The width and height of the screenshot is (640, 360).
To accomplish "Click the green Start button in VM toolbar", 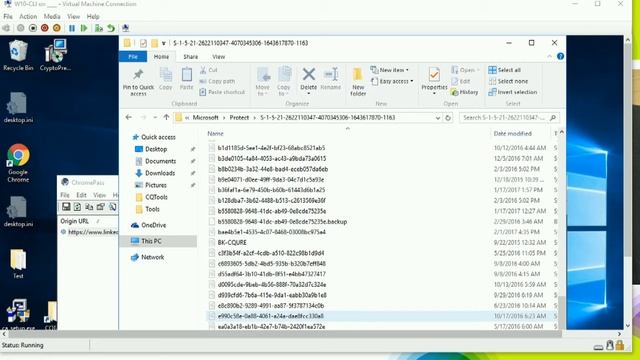I will (84, 28).
